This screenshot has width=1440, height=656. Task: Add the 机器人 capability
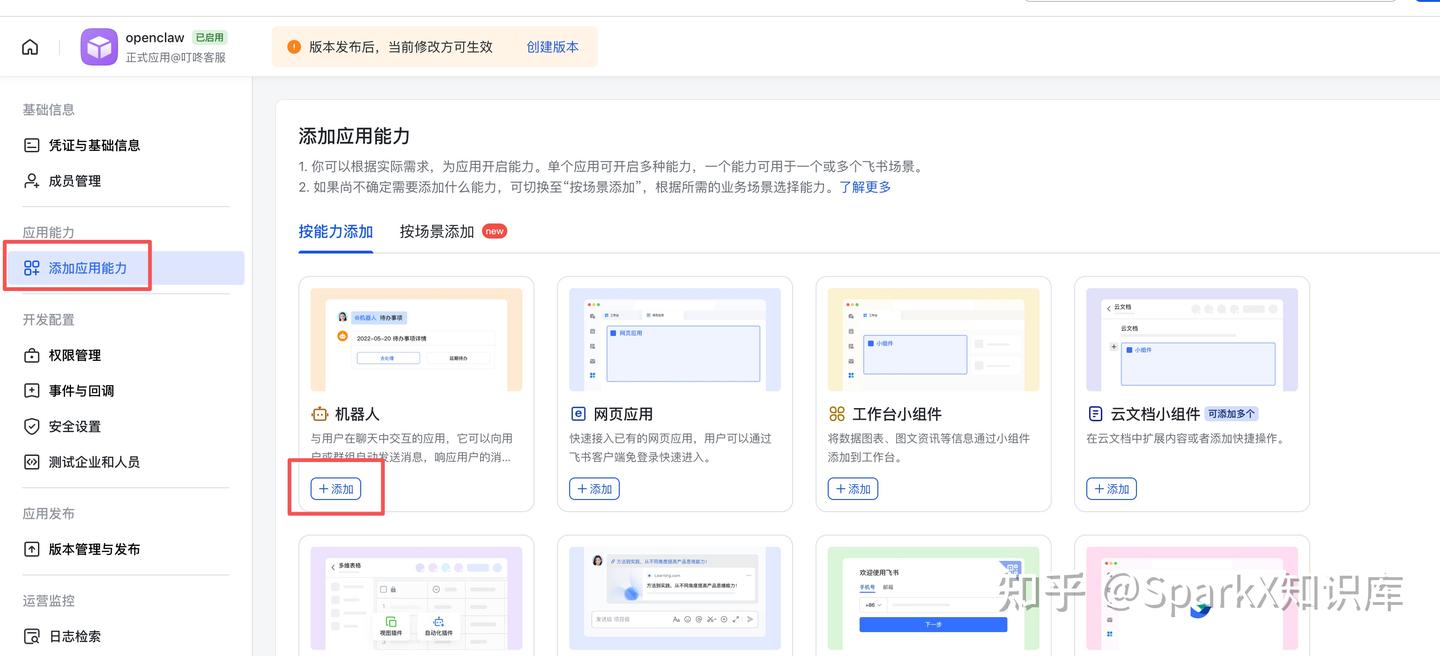tap(336, 489)
